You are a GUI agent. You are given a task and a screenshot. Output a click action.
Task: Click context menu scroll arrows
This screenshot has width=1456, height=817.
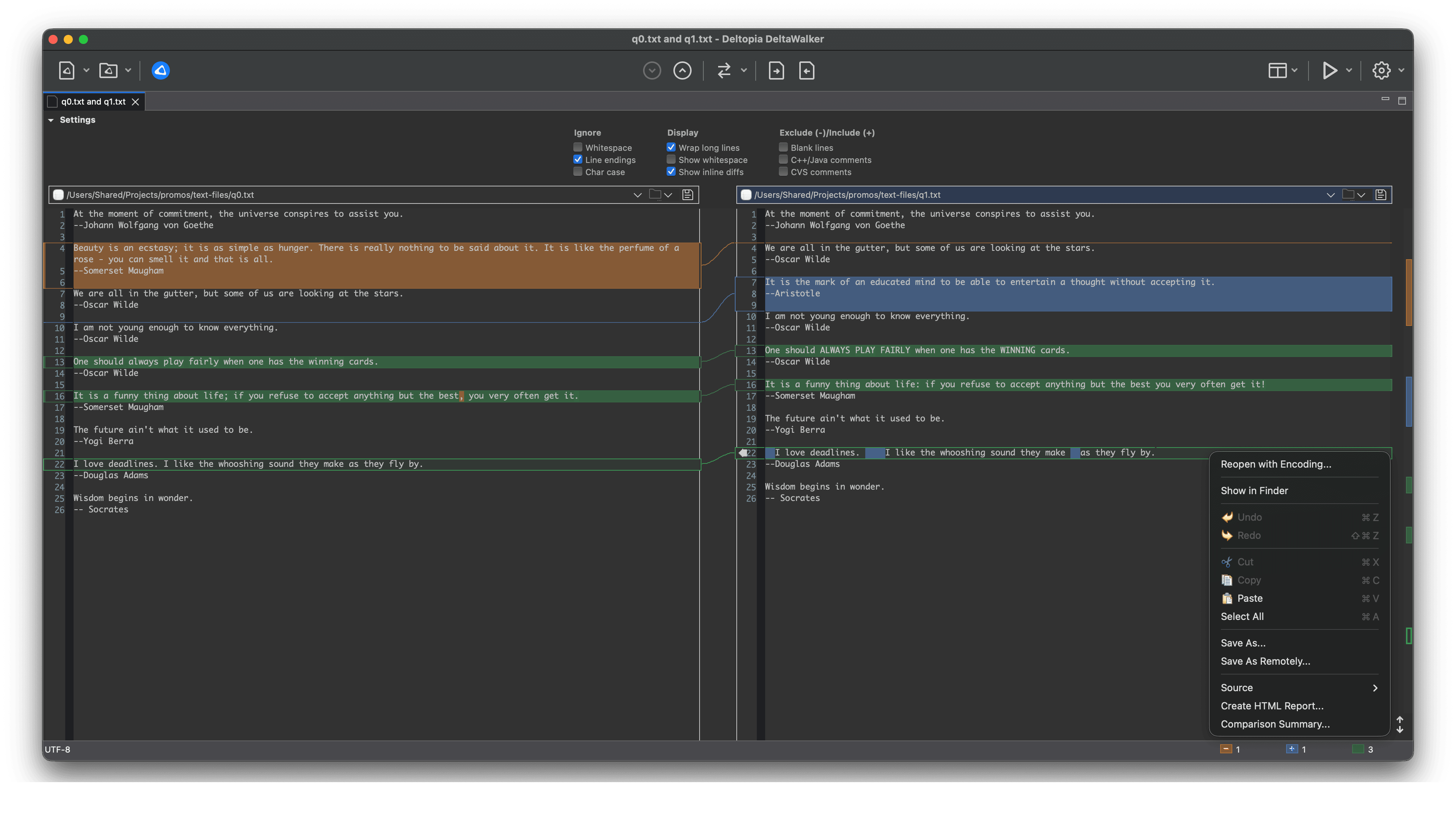tap(1400, 724)
